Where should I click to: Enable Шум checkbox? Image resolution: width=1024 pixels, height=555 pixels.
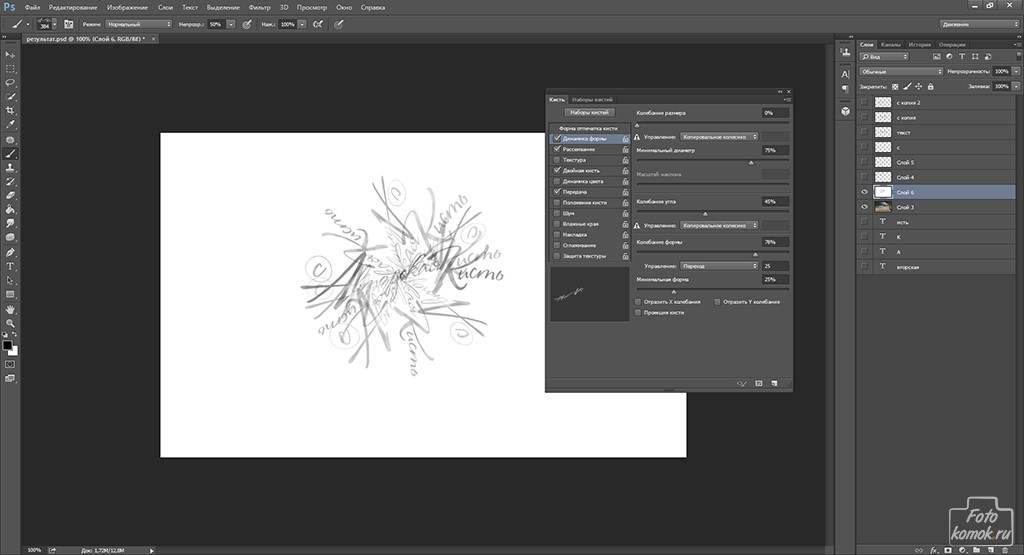556,213
